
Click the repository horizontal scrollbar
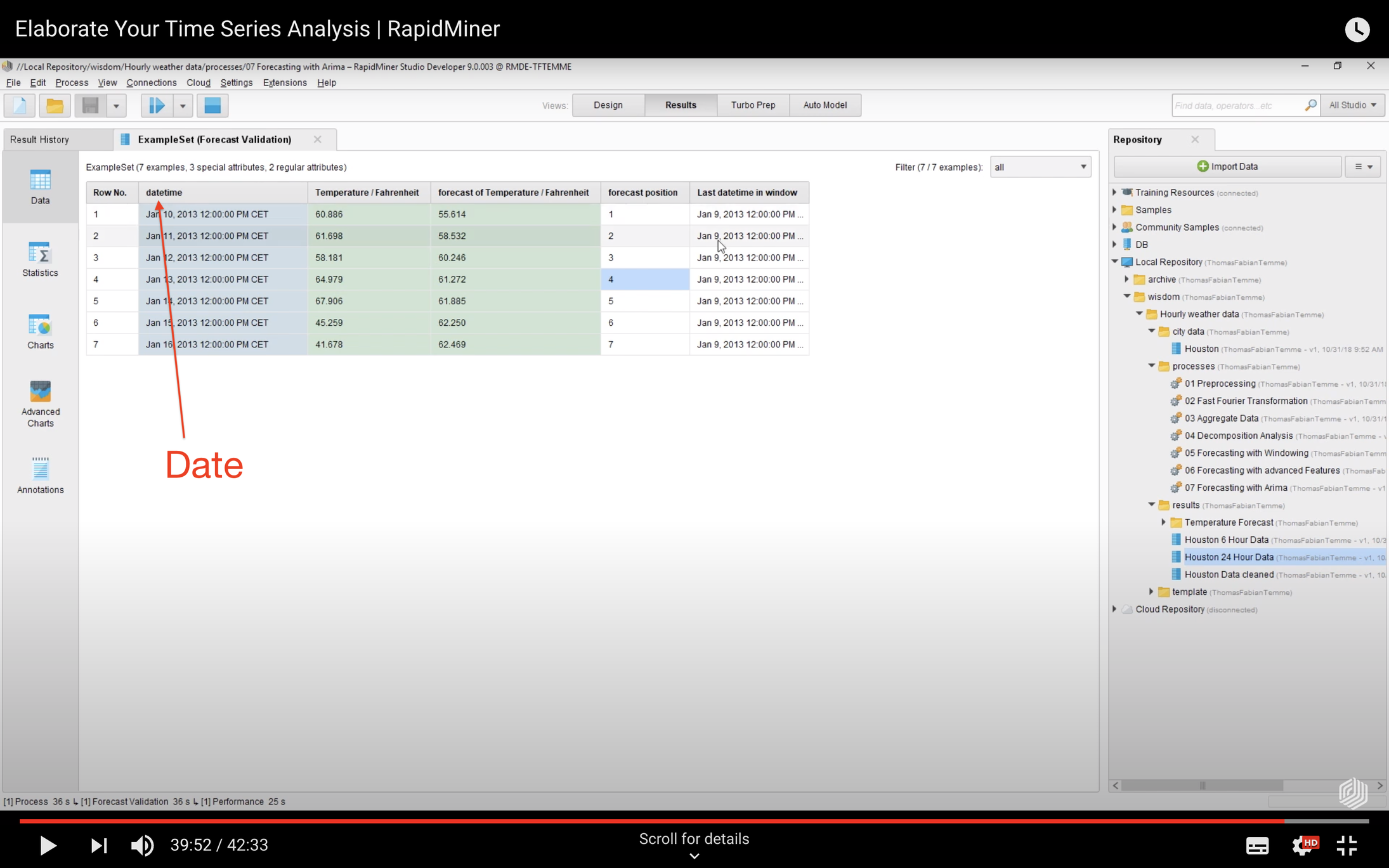coord(1202,786)
